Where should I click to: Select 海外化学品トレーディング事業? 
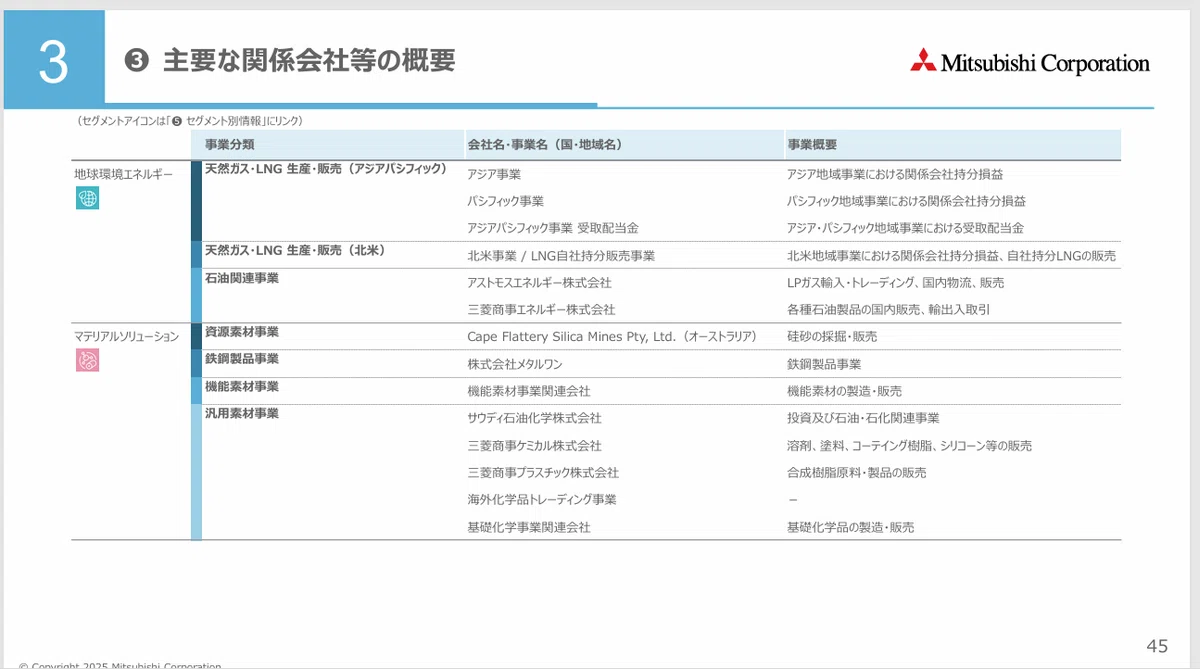pyautogui.click(x=542, y=500)
